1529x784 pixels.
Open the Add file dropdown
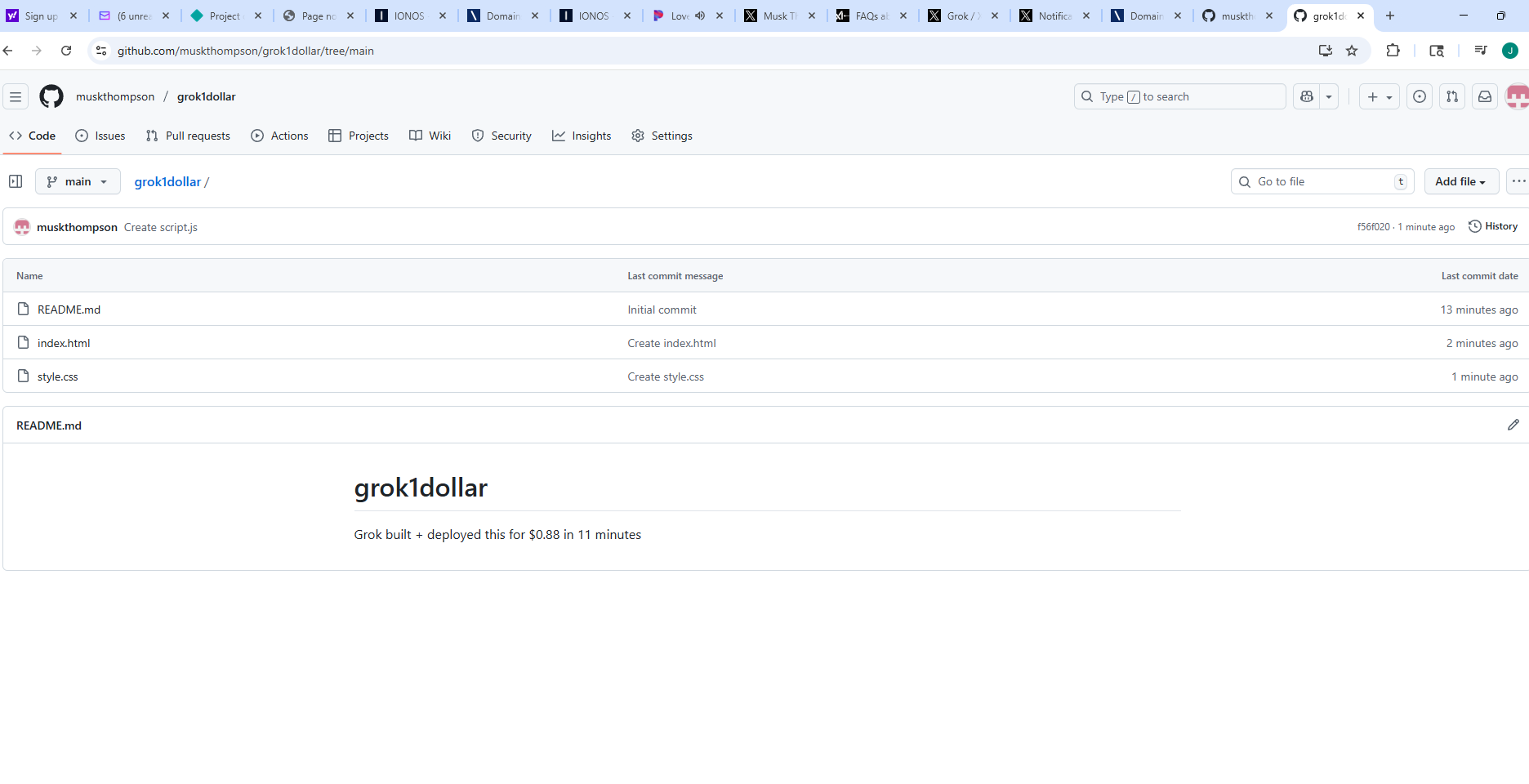click(1461, 181)
